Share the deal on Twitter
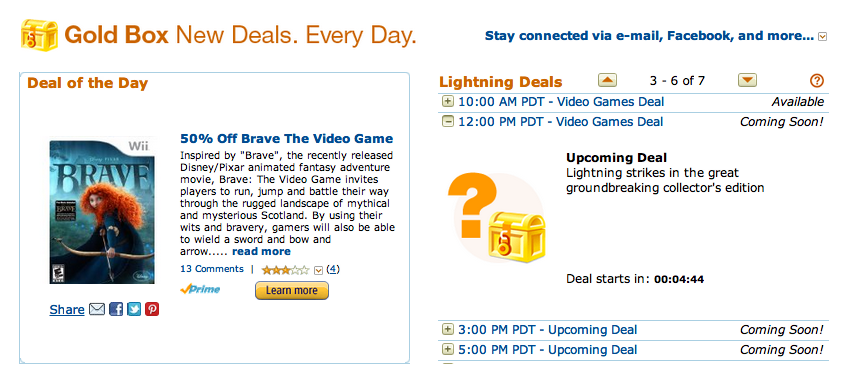This screenshot has width=841, height=372. tap(134, 309)
